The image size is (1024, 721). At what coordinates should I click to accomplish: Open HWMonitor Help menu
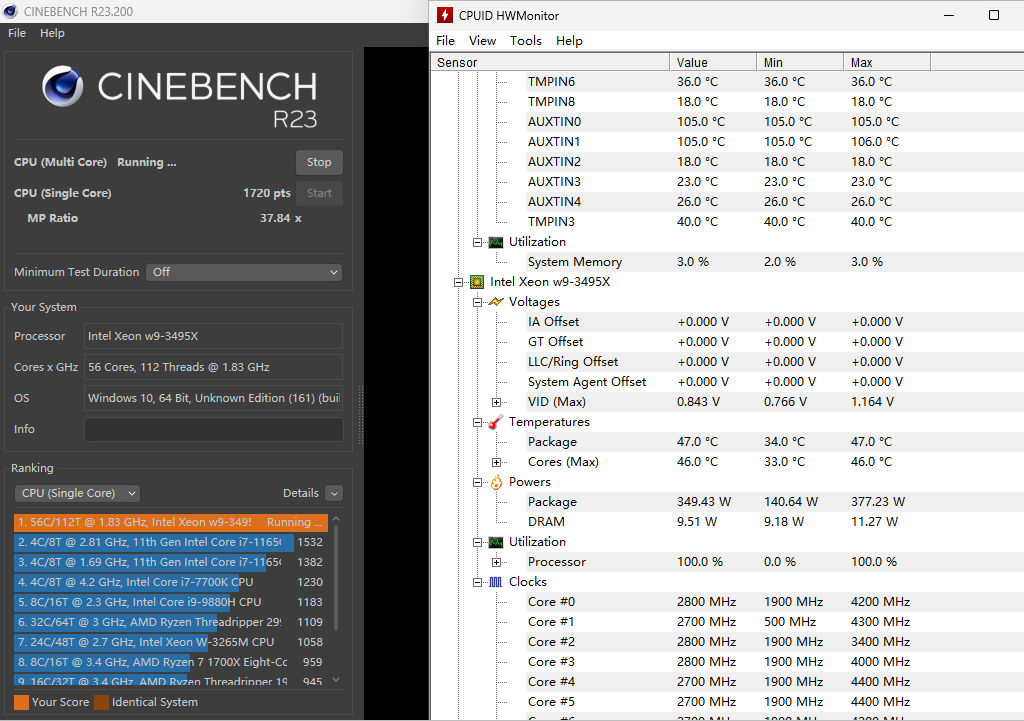click(x=569, y=40)
